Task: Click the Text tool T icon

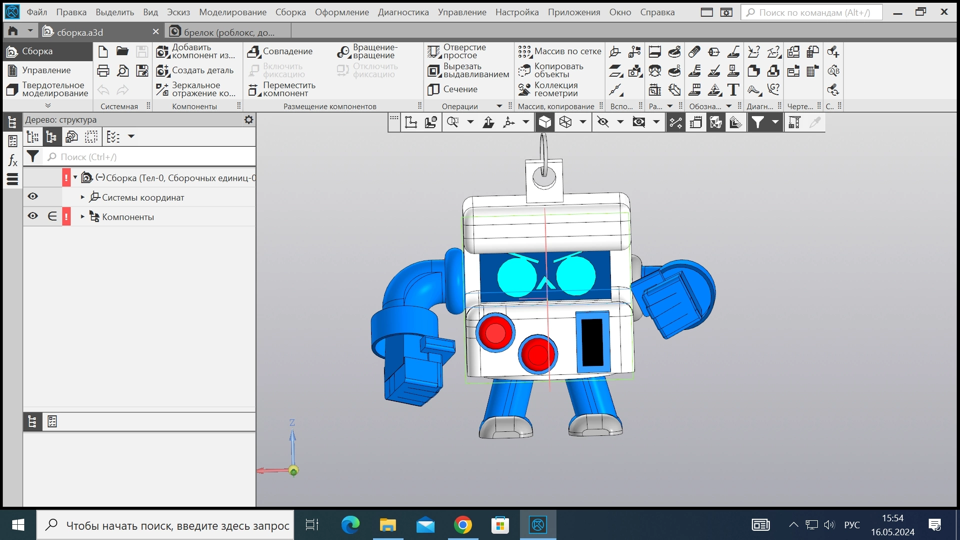Action: 733,90
